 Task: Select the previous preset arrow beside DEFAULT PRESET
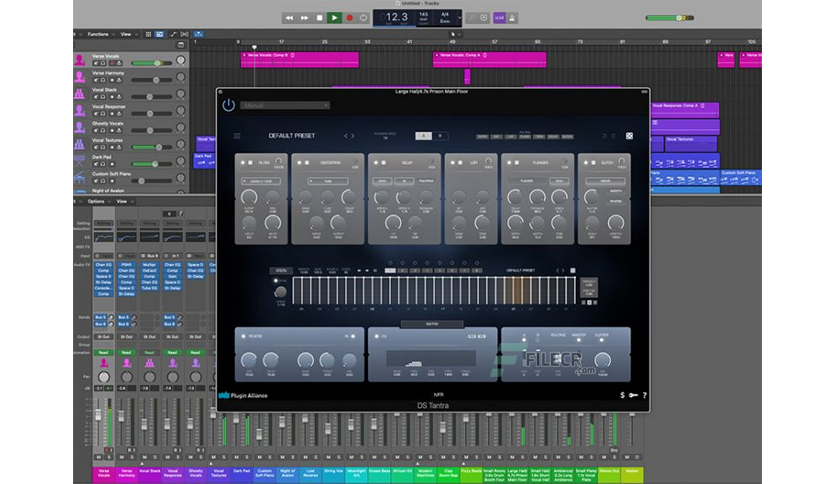coord(345,136)
